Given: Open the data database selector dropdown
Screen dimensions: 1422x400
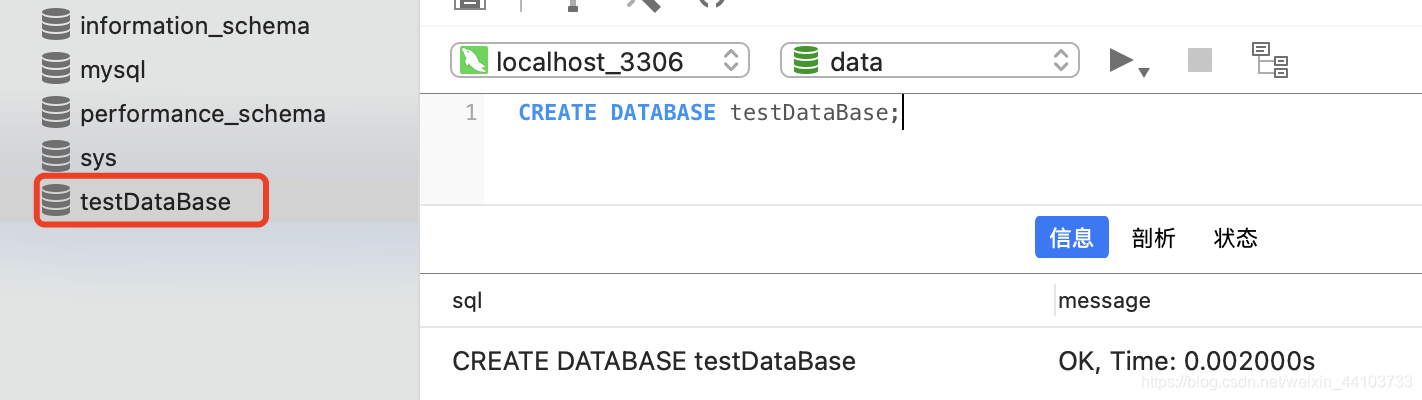Looking at the screenshot, I should (930, 61).
